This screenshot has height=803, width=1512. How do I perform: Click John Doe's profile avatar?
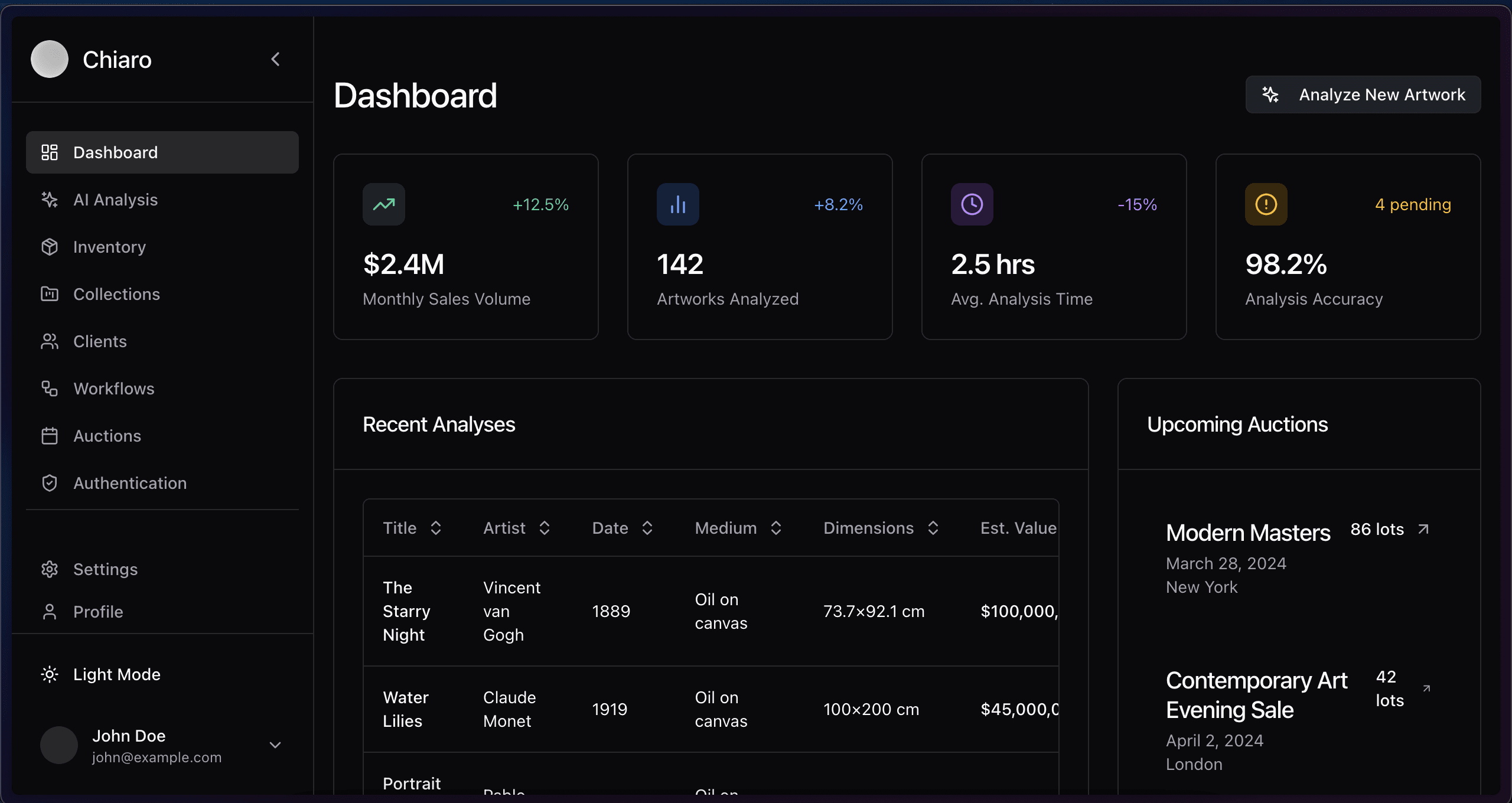[59, 745]
